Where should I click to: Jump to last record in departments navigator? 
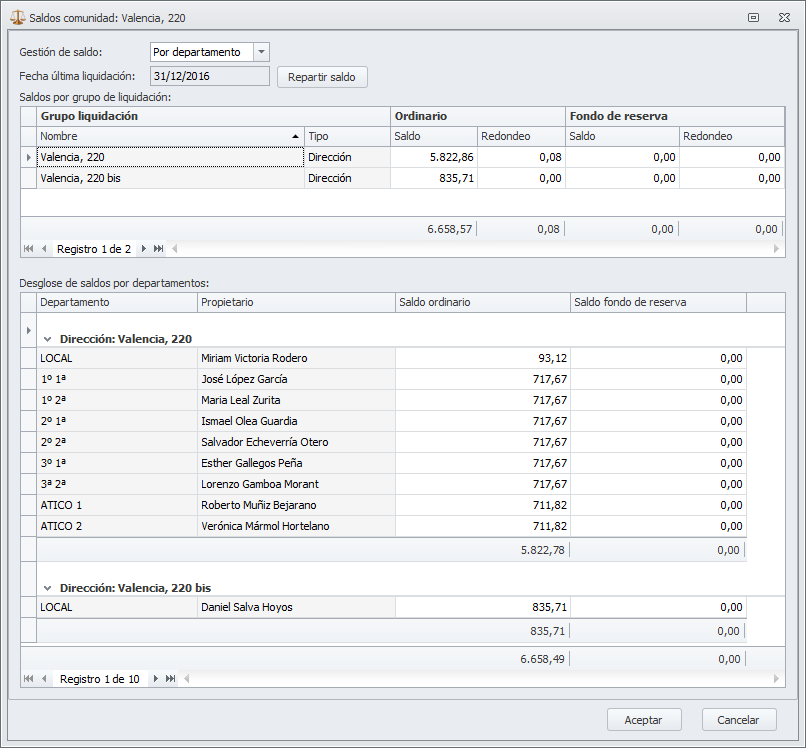tap(171, 679)
